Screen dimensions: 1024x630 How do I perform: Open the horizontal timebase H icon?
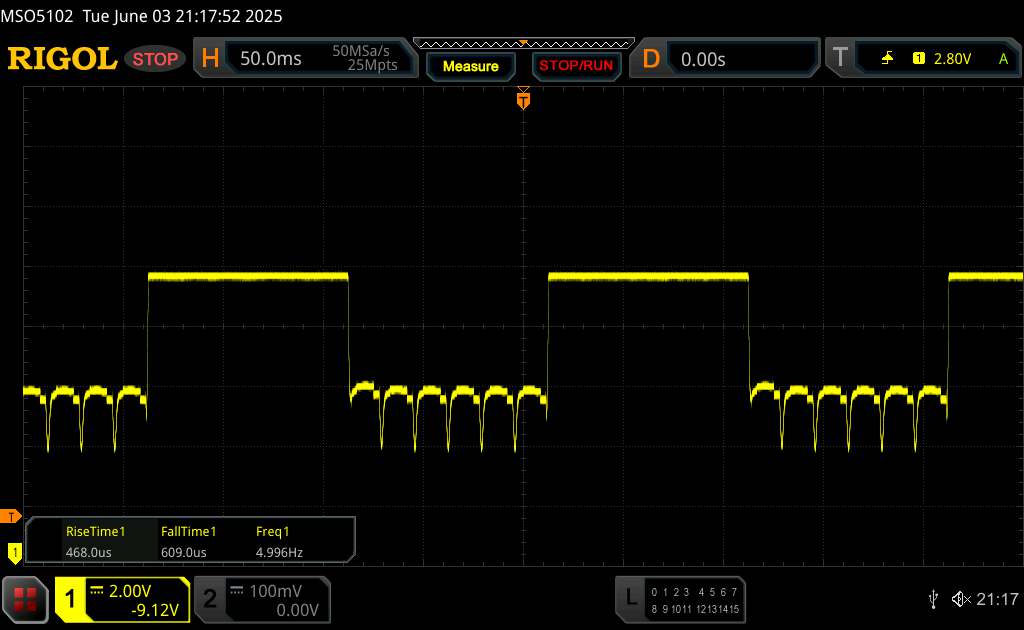pos(210,58)
